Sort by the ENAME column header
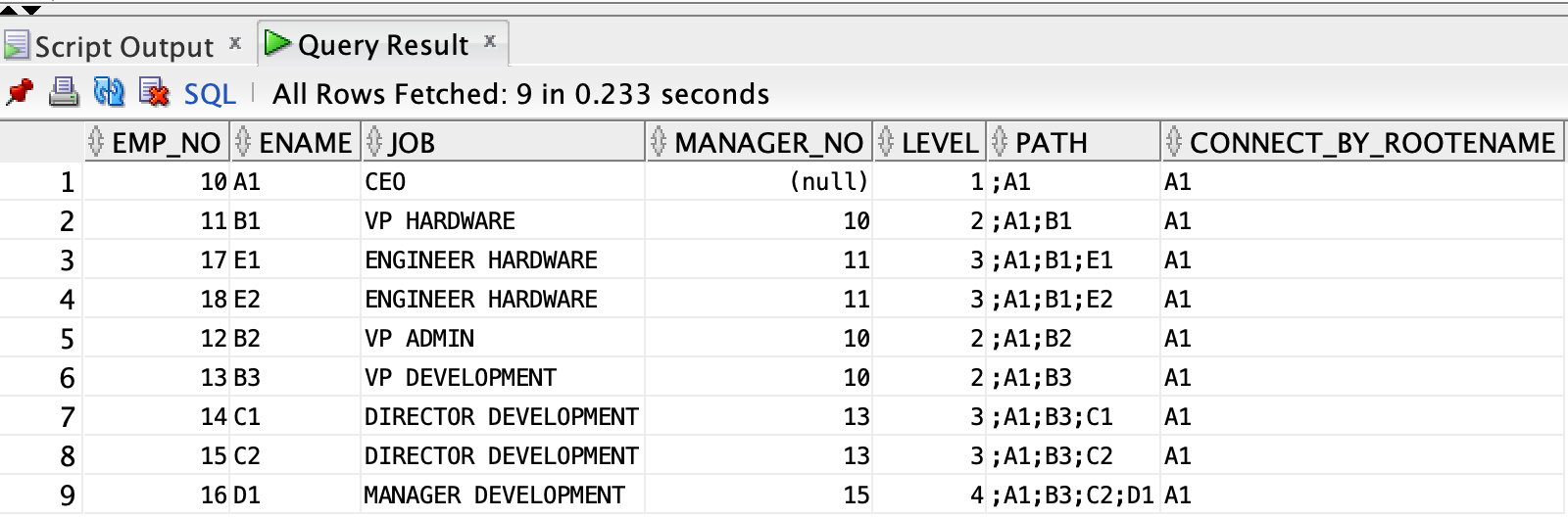The height and width of the screenshot is (519, 1568). click(305, 143)
